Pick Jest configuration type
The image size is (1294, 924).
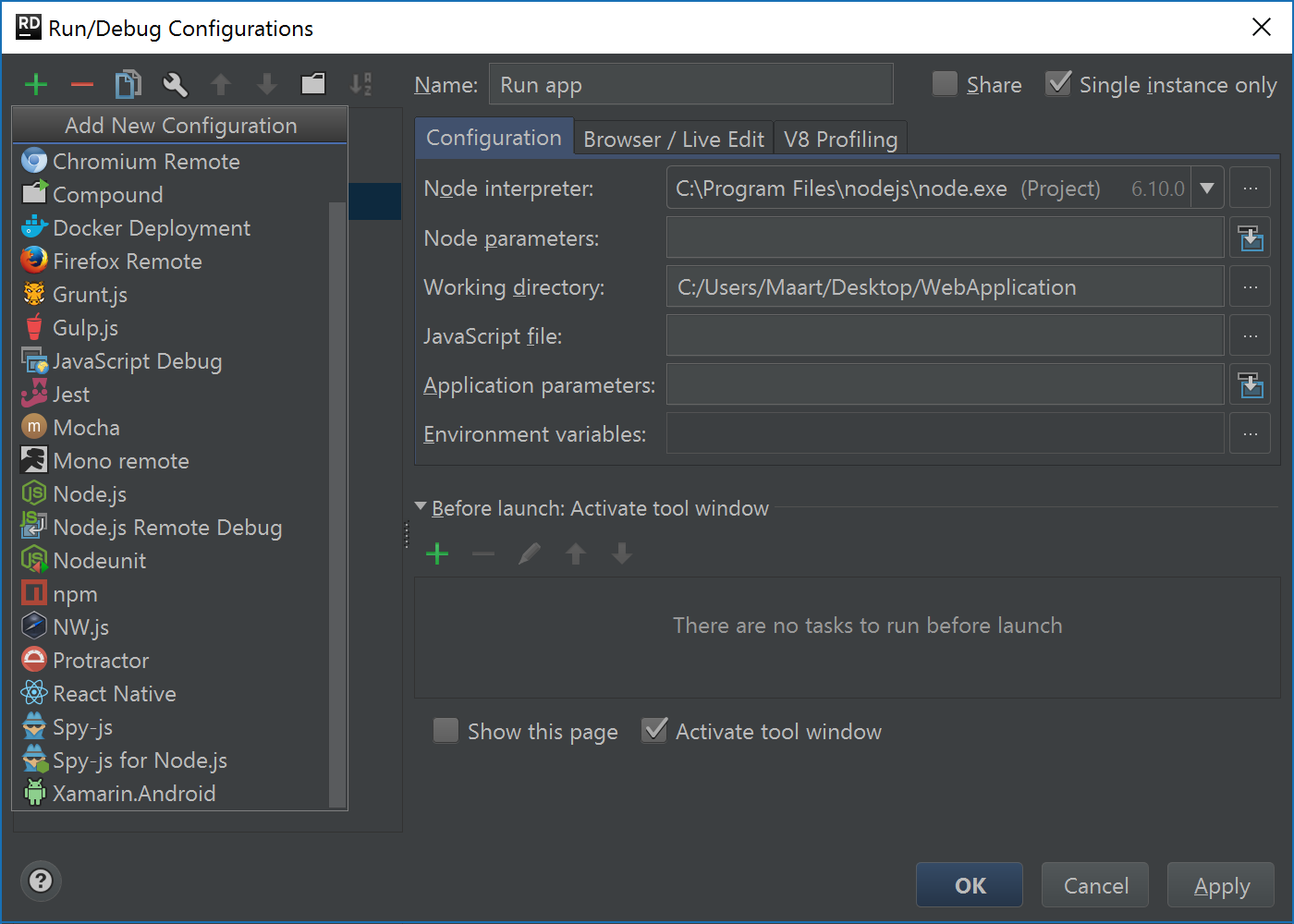pos(171,395)
